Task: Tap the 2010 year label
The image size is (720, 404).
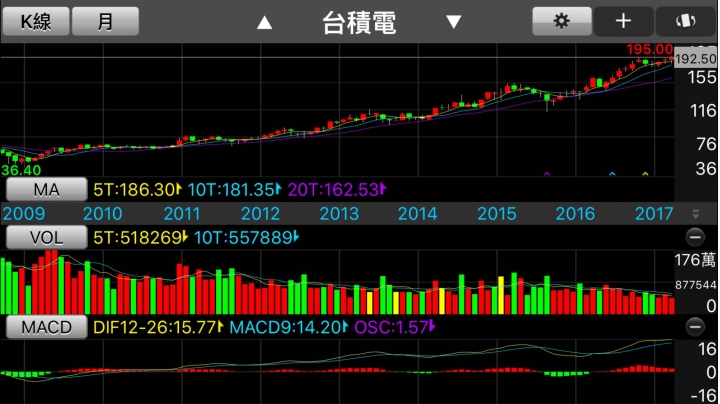Action: tap(102, 214)
